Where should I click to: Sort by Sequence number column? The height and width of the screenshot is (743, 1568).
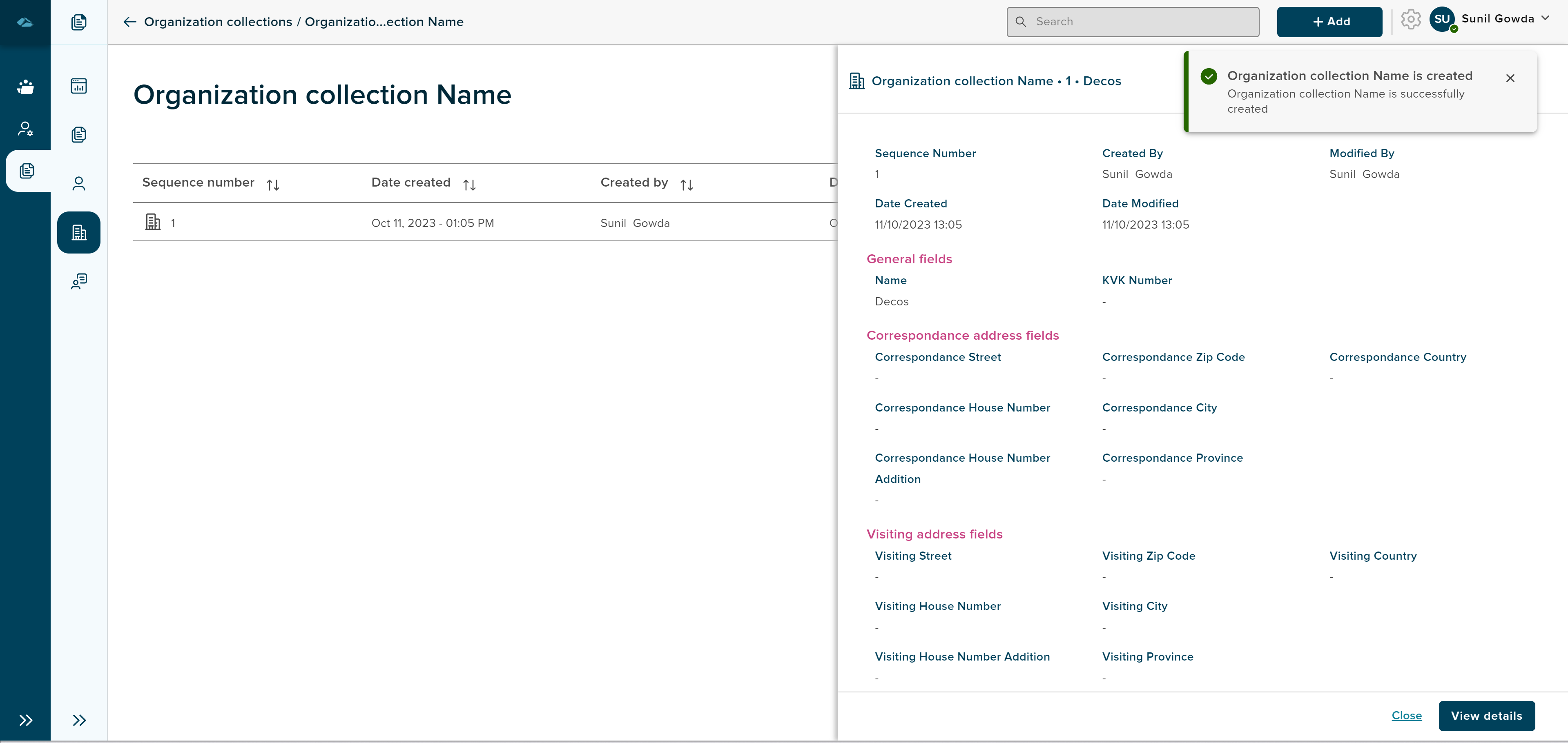tap(273, 185)
